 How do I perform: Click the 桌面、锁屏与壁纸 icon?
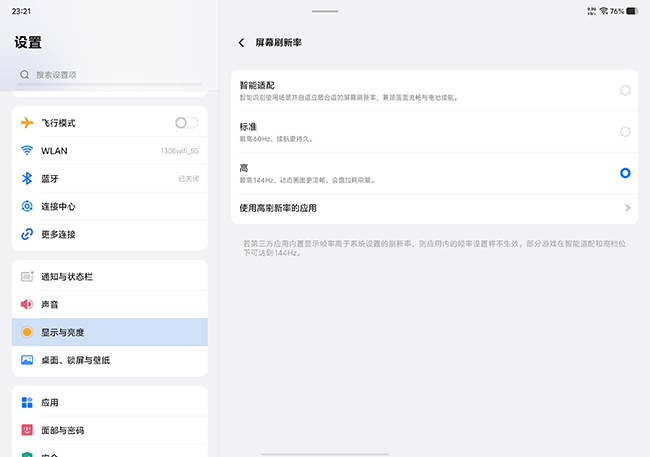(27, 360)
